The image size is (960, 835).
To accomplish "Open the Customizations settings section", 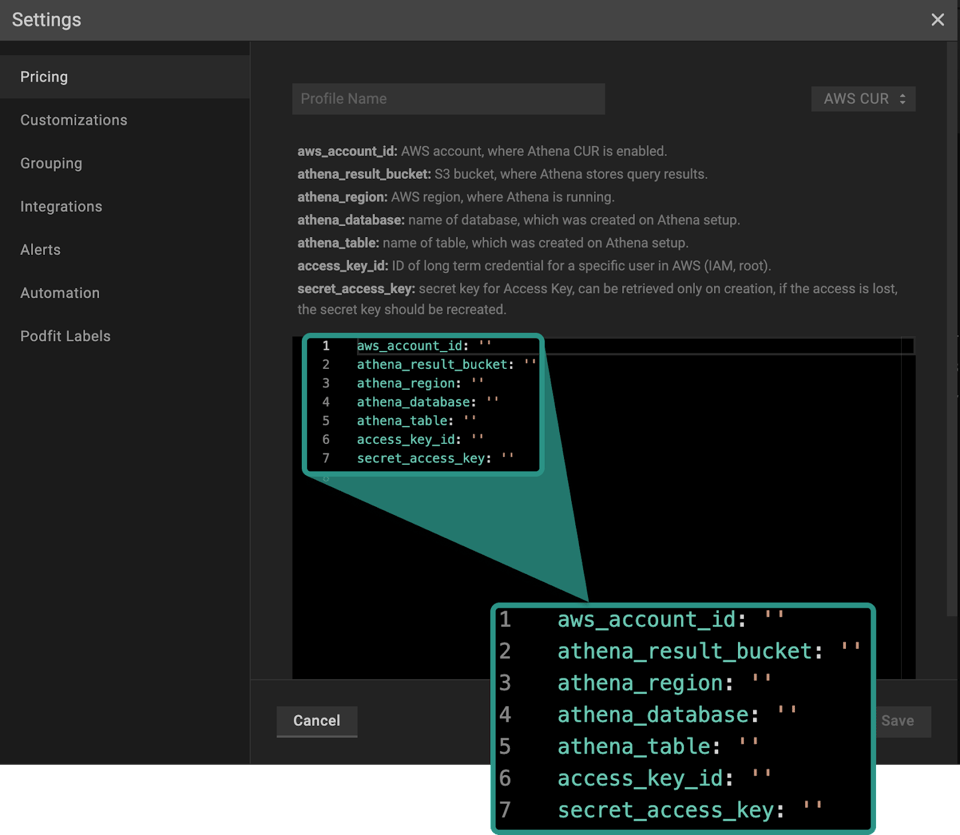I will coord(125,120).
